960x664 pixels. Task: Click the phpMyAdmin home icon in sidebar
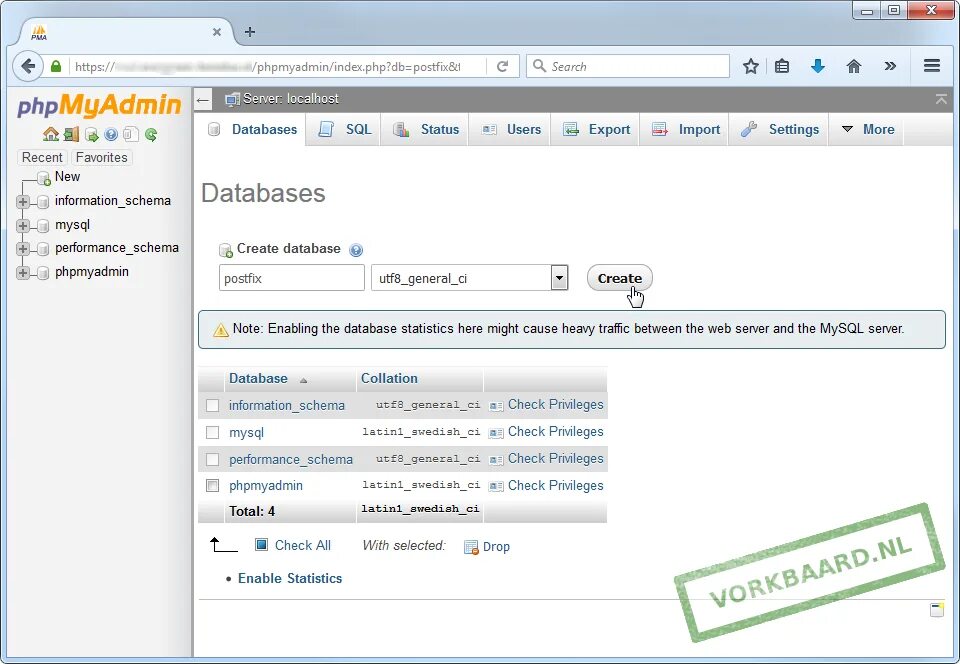(51, 134)
